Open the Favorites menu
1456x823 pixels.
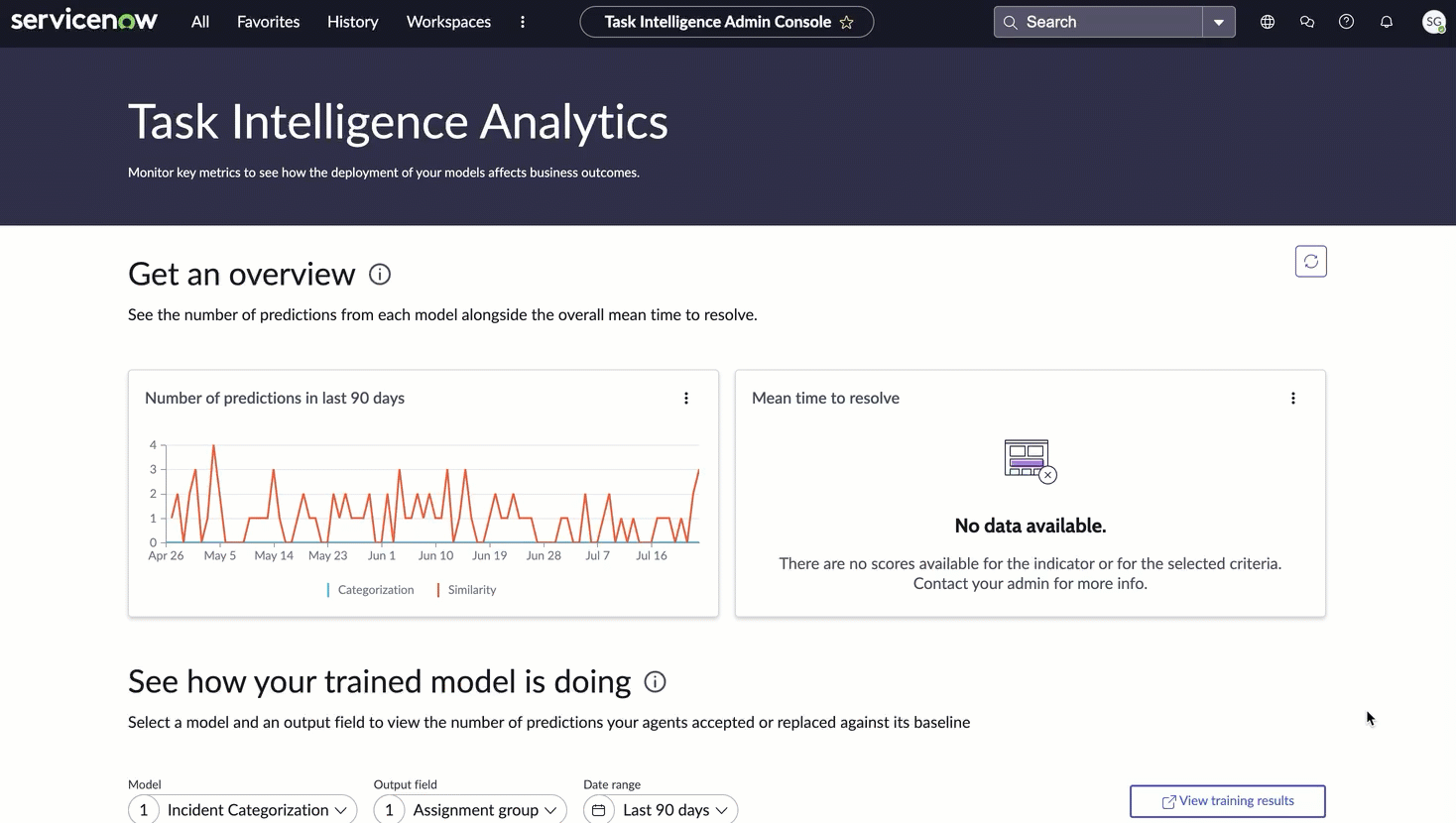[268, 22]
